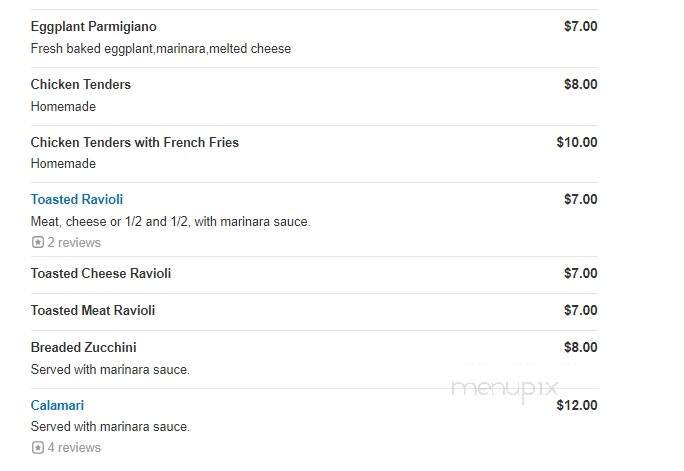Click the Eggplant Parmigiano description text
The width and height of the screenshot is (684, 471).
(161, 49)
